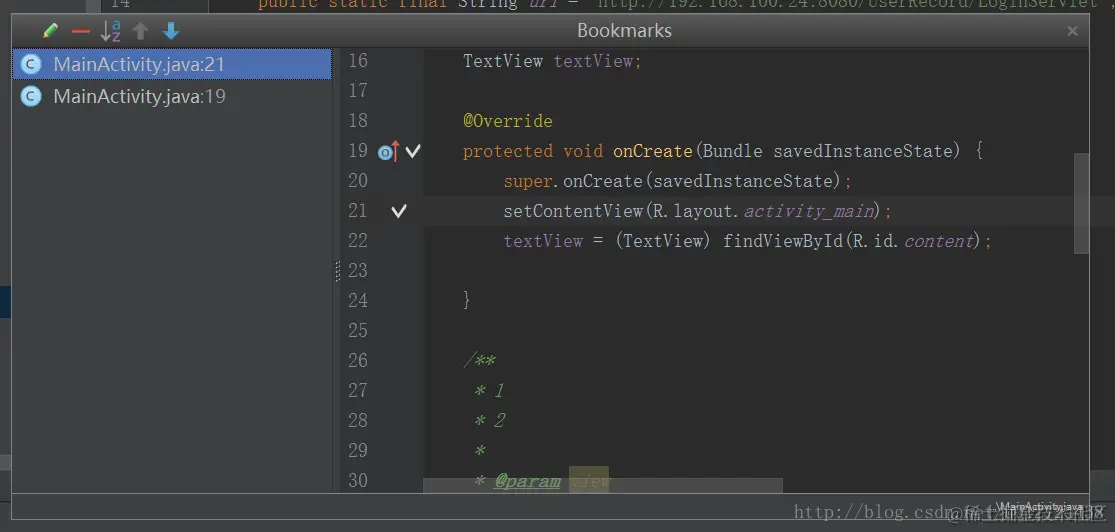Viewport: 1115px width, 532px height.
Task: Click line number 16 in gutter
Action: click(x=358, y=61)
